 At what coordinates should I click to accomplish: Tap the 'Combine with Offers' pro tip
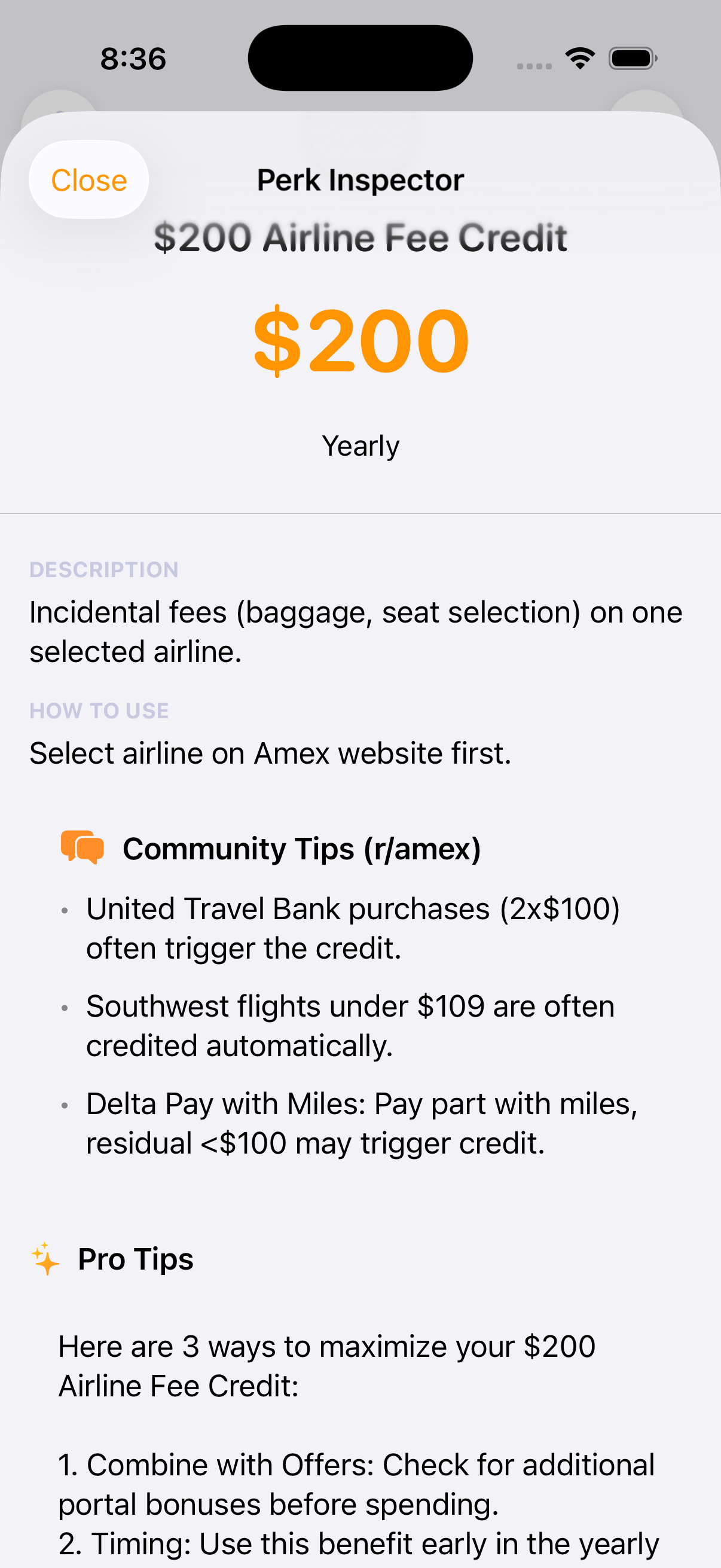(x=356, y=1484)
